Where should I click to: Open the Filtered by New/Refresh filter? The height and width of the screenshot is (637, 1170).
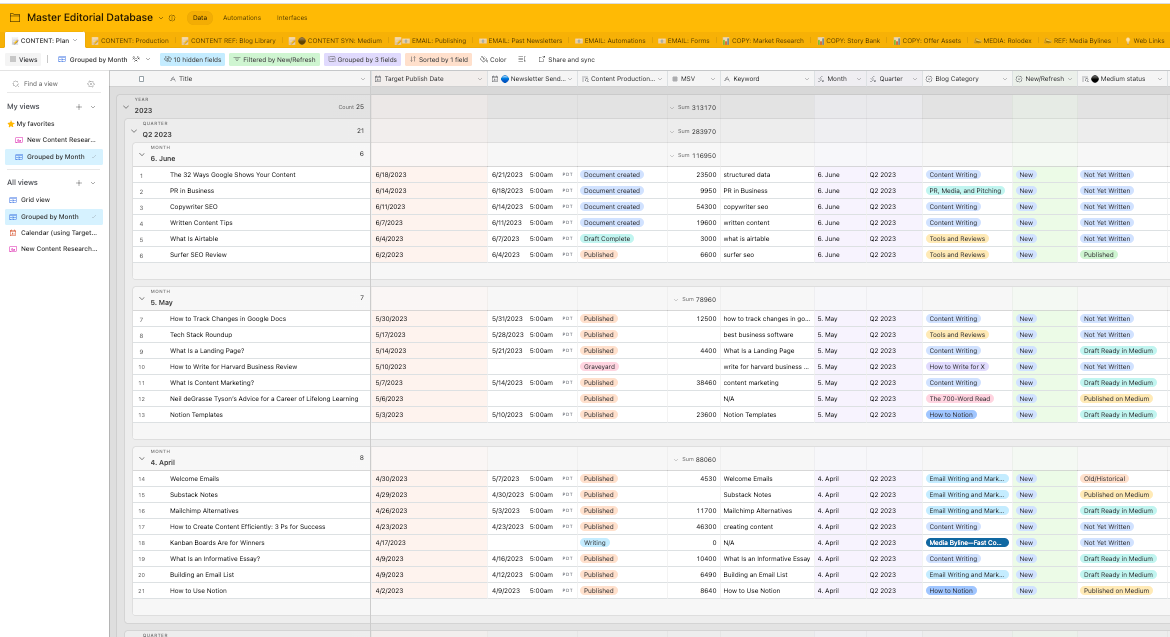(273, 59)
